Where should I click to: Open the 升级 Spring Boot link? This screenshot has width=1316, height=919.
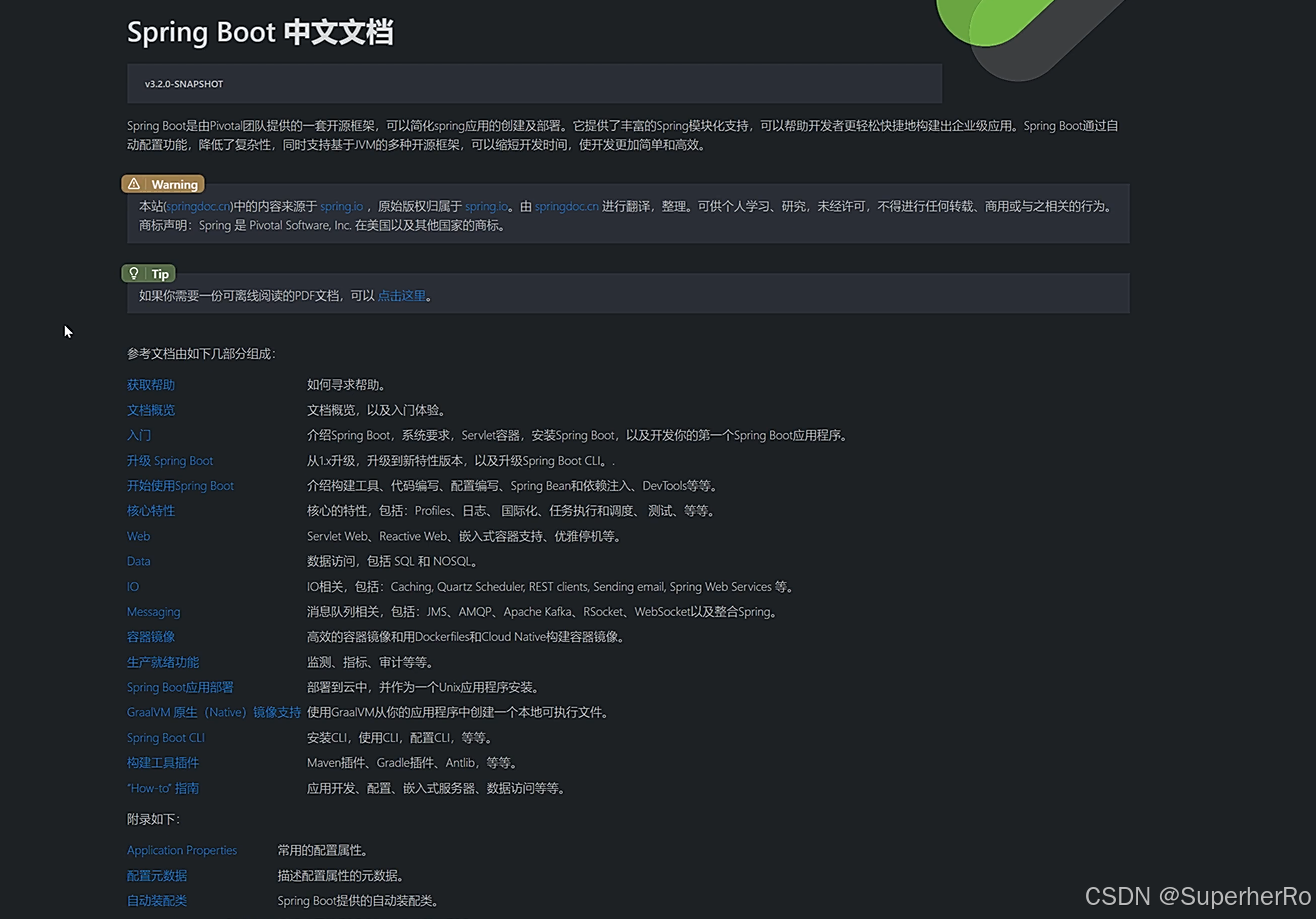170,461
